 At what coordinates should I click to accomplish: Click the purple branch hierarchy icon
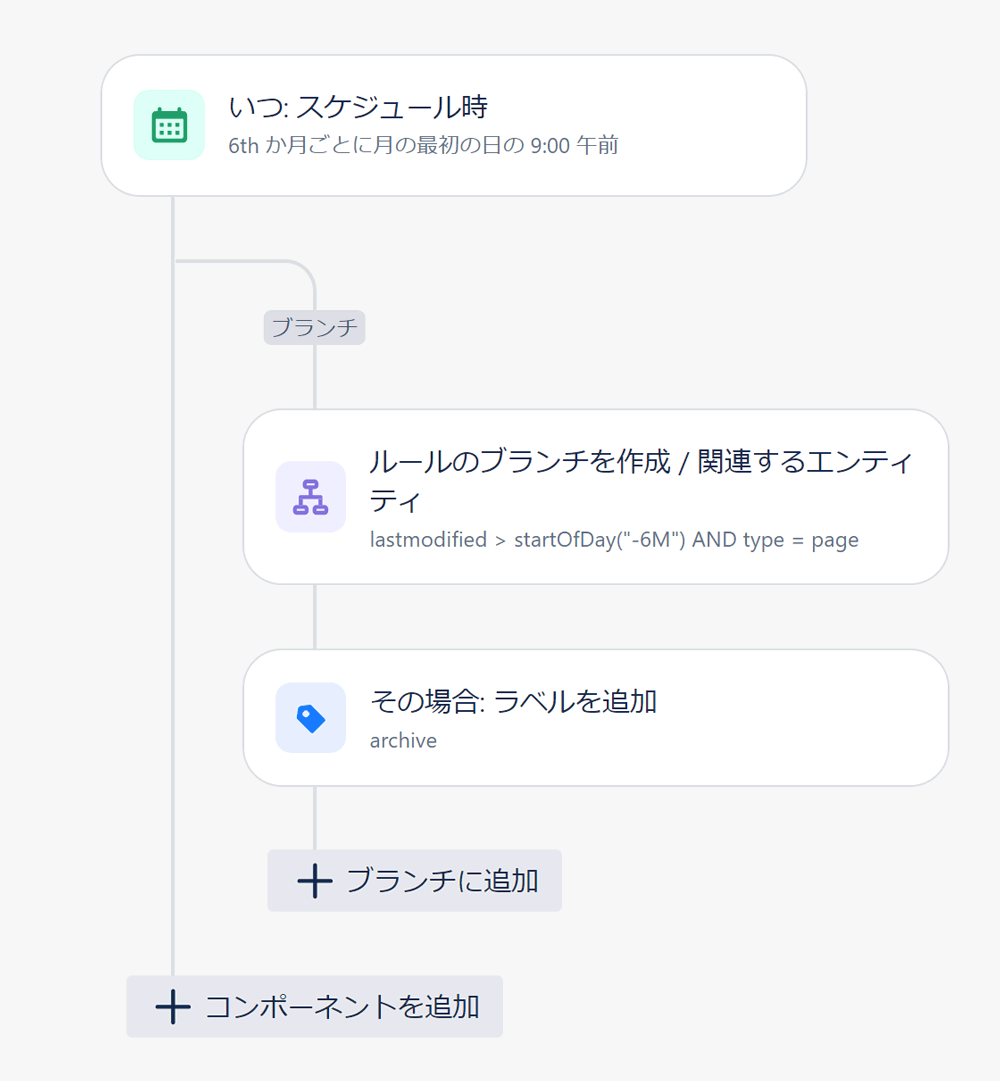tap(310, 496)
